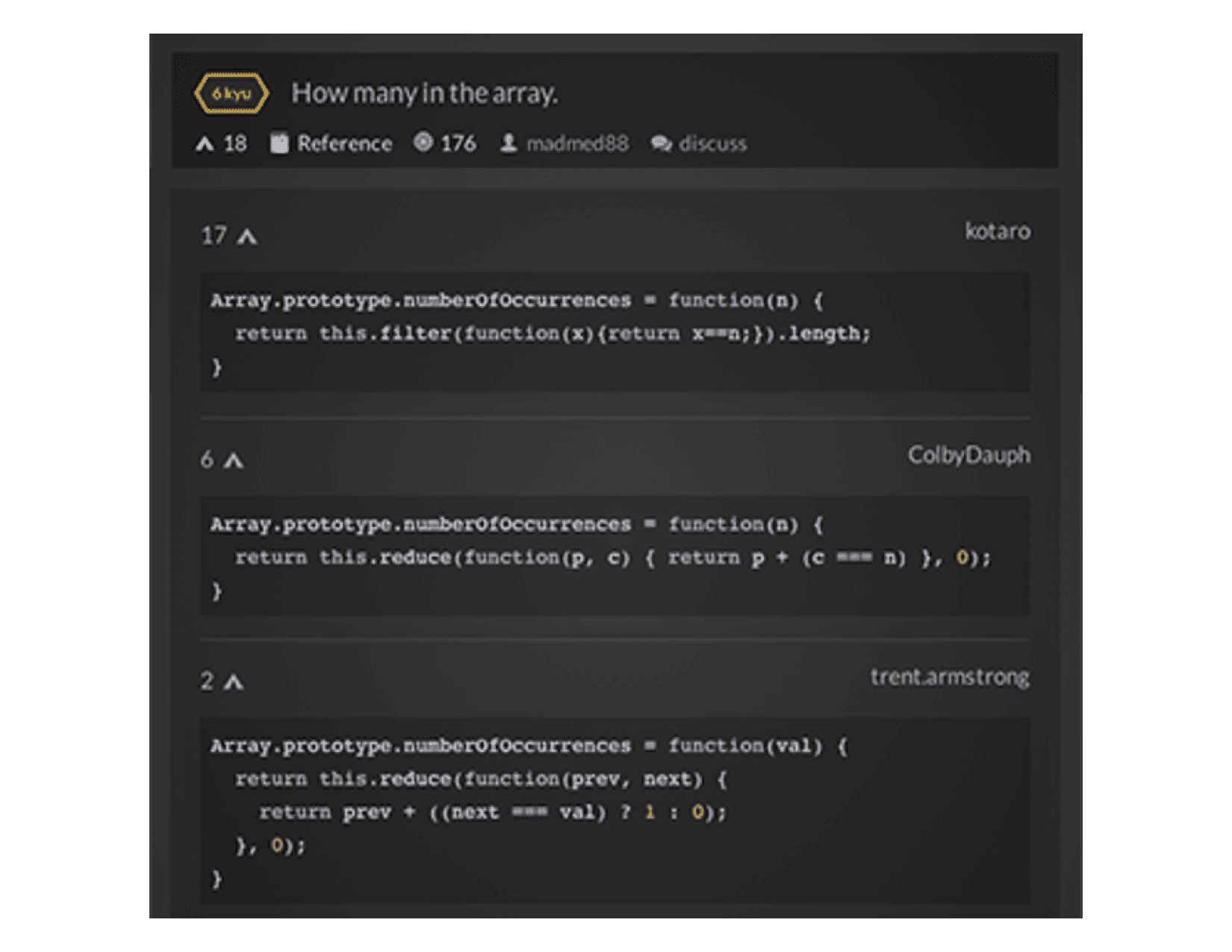Visit madmed88's author page

[x=579, y=143]
